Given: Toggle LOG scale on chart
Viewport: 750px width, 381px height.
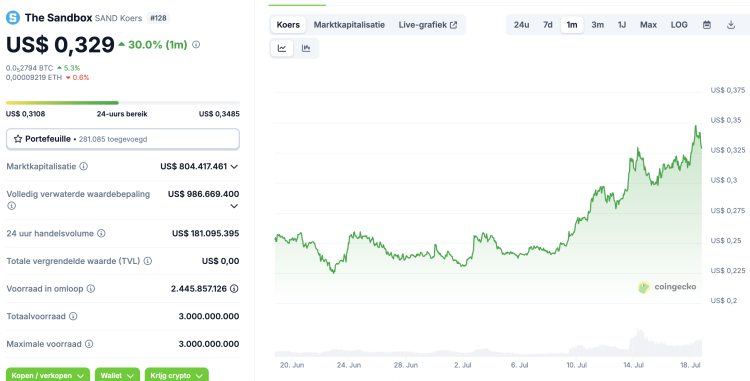Looking at the screenshot, I should [679, 25].
